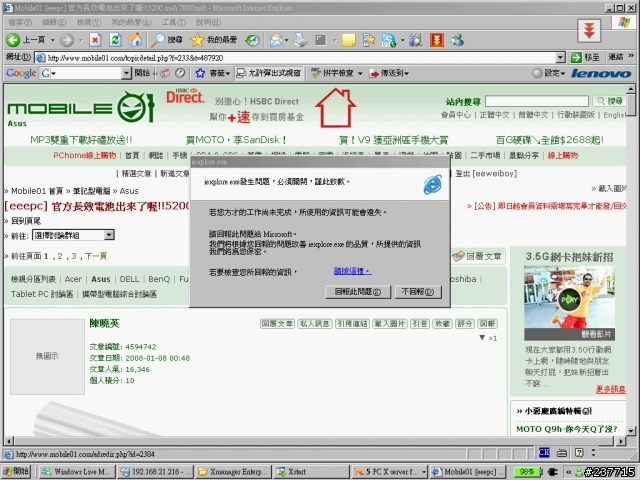This screenshot has width=640, height=480.
Task: Click the spell check icon on Google toolbar
Action: [316, 73]
